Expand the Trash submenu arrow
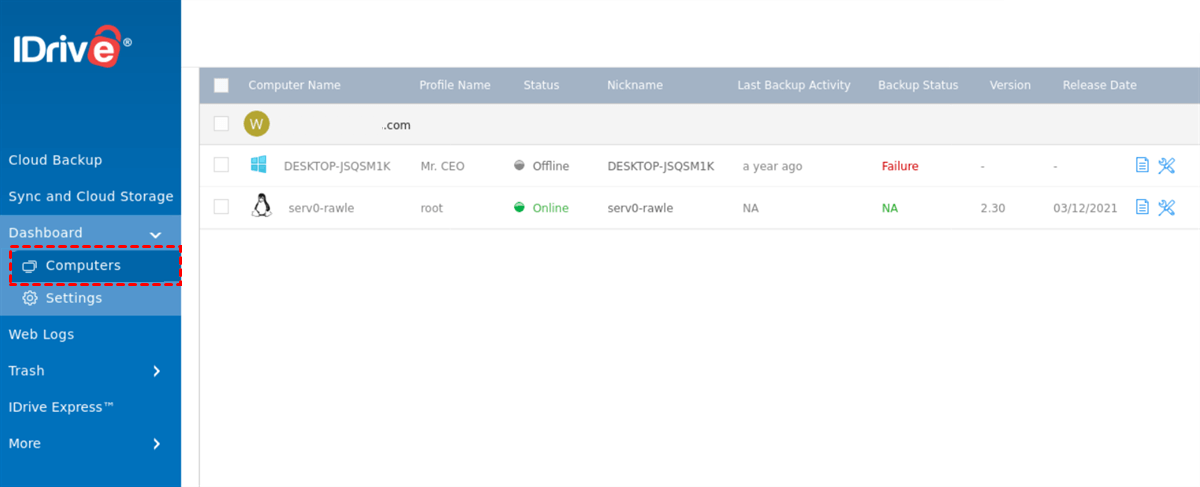Viewport: 1200px width, 487px height. pyautogui.click(x=156, y=371)
